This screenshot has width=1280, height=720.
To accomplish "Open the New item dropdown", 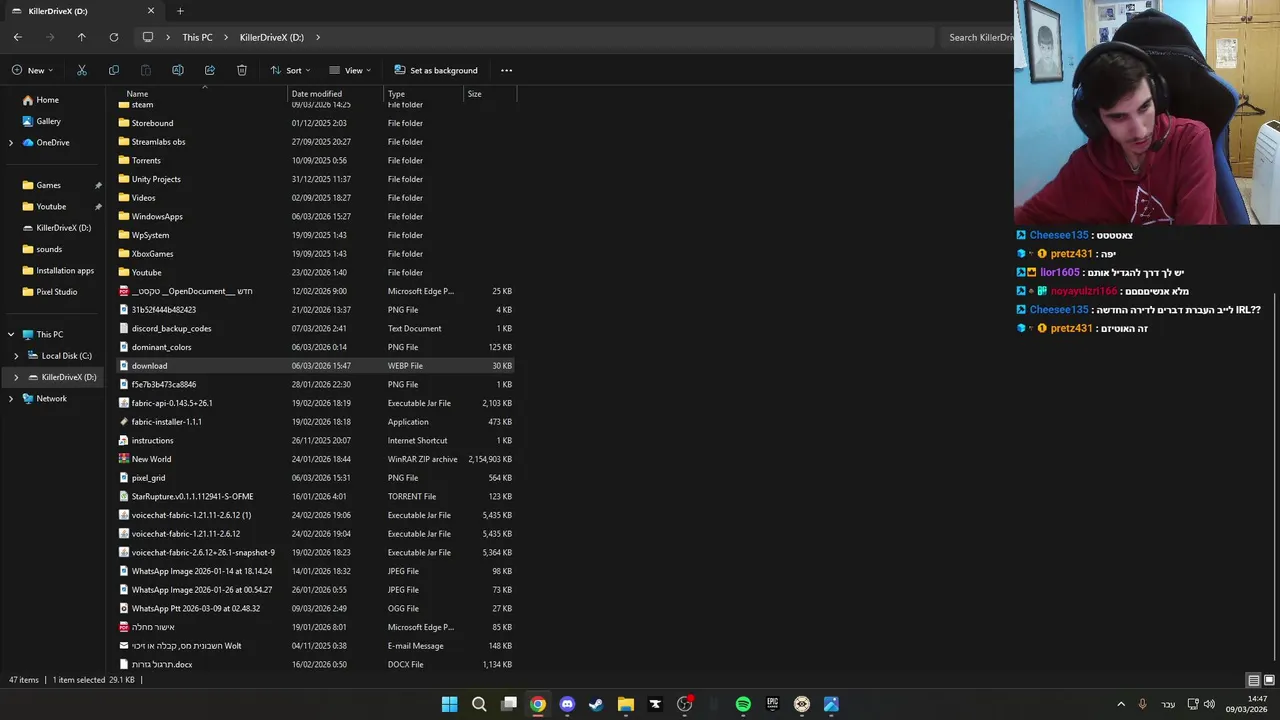I will [x=33, y=70].
